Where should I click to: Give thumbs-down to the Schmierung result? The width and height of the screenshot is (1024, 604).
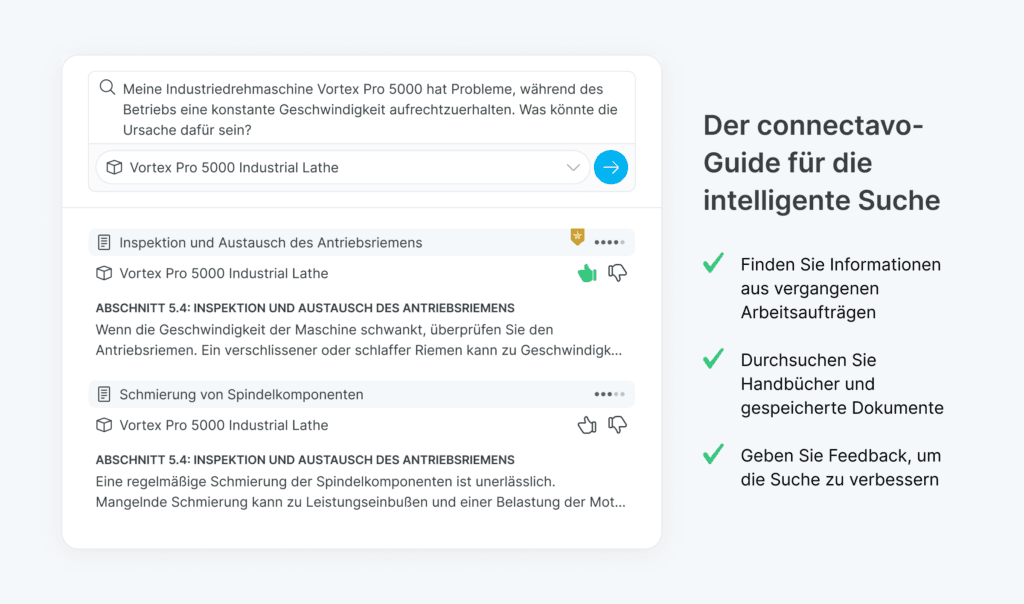pos(618,425)
